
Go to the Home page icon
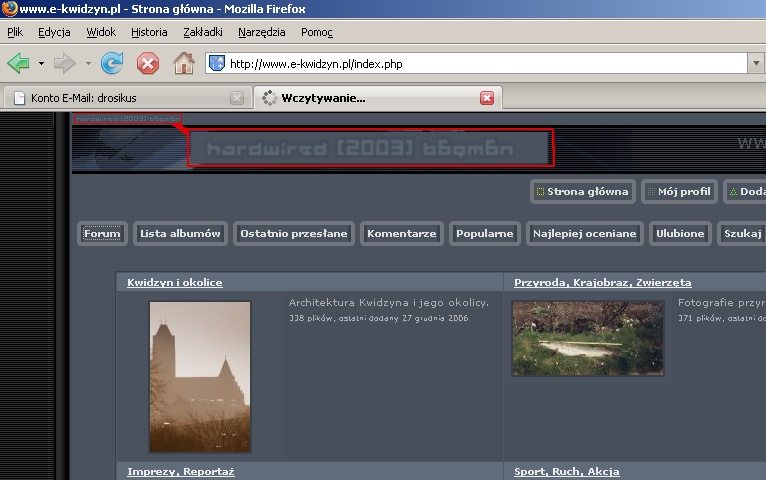point(184,63)
